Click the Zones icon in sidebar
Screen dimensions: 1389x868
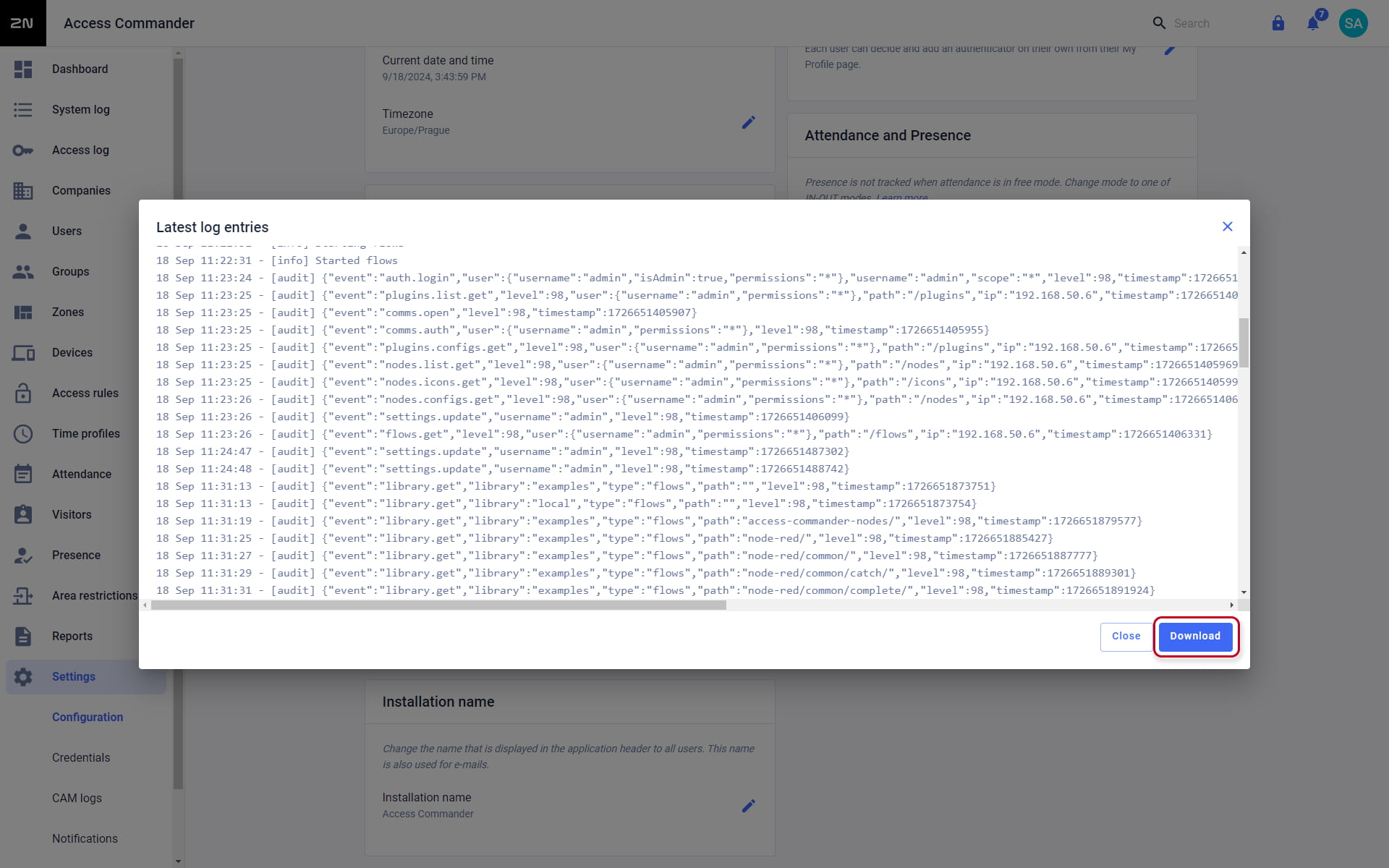point(23,312)
